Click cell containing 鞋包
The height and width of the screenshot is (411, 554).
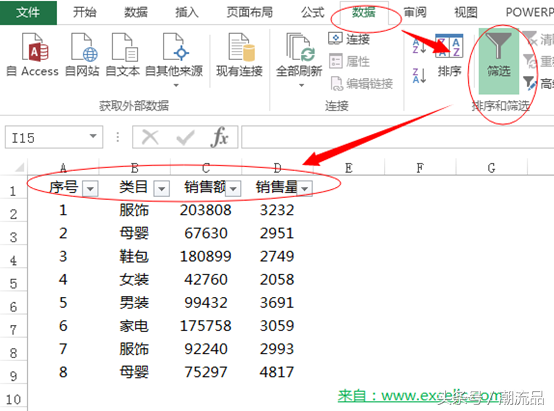click(x=135, y=256)
